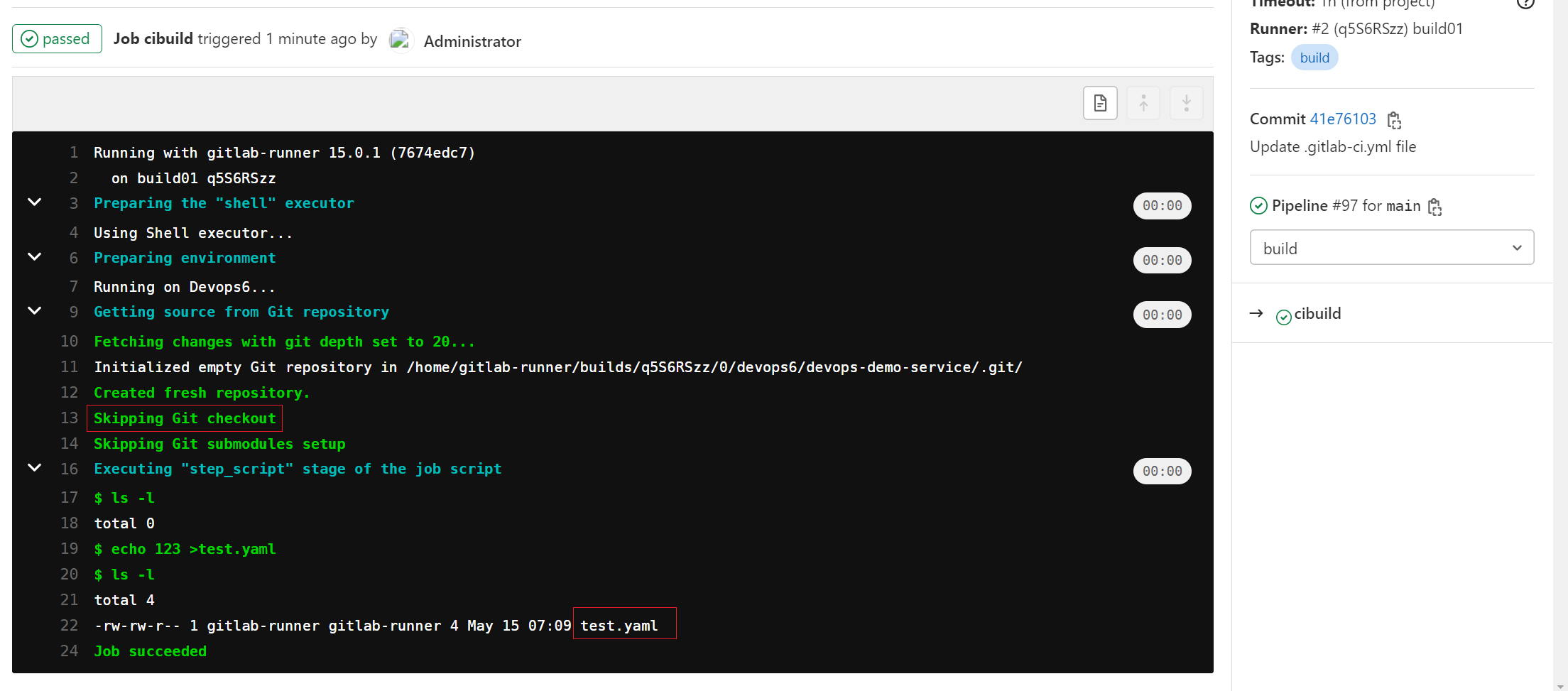Viewport: 1568px width, 691px height.
Task: Click the passed status badge
Action: pyautogui.click(x=57, y=39)
